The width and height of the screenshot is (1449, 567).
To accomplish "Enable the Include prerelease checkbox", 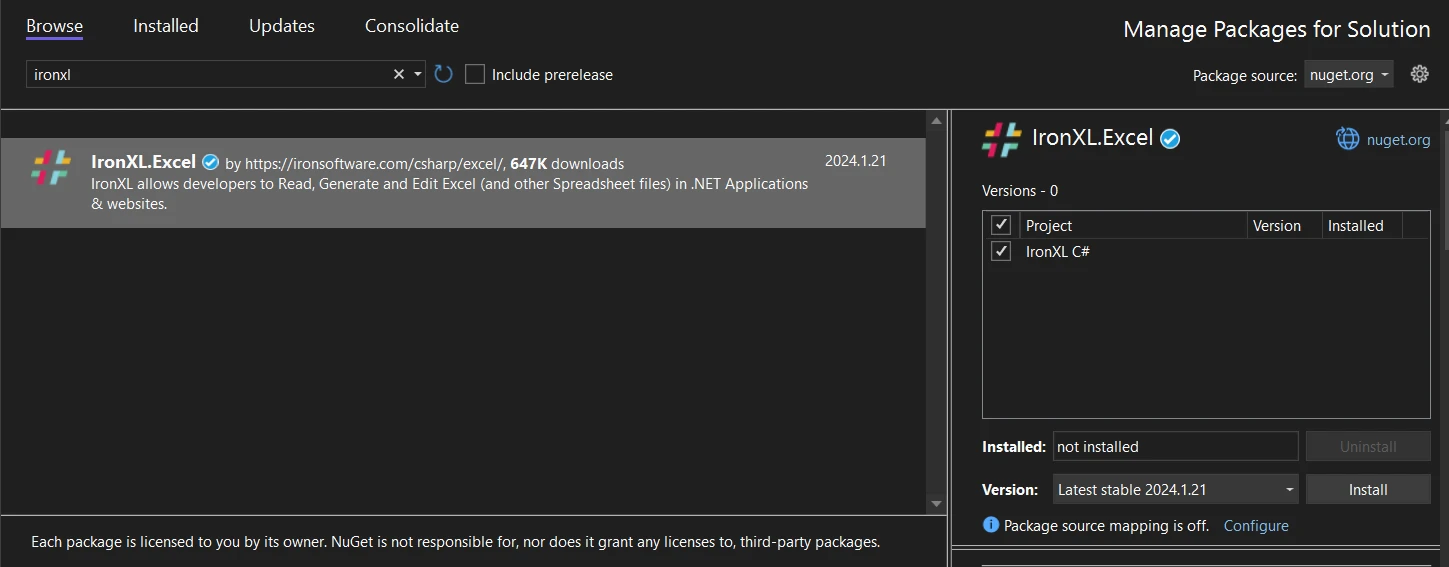I will 475,74.
